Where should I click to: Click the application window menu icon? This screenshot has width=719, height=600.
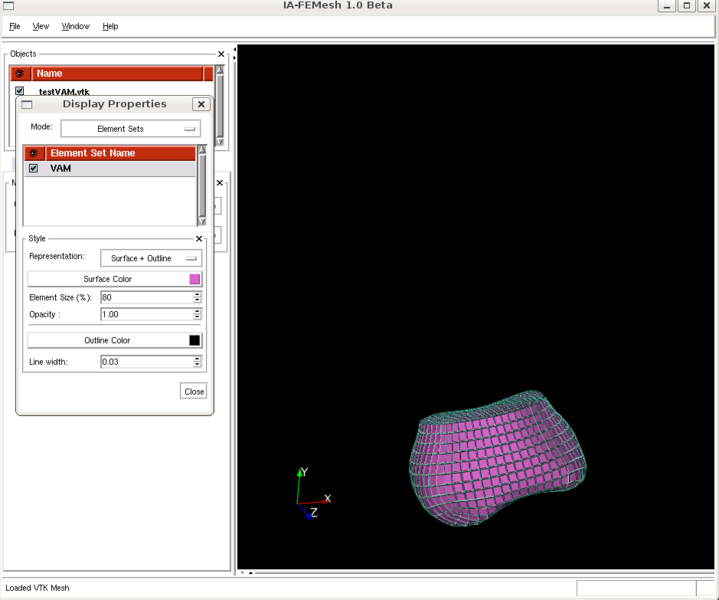click(x=9, y=6)
